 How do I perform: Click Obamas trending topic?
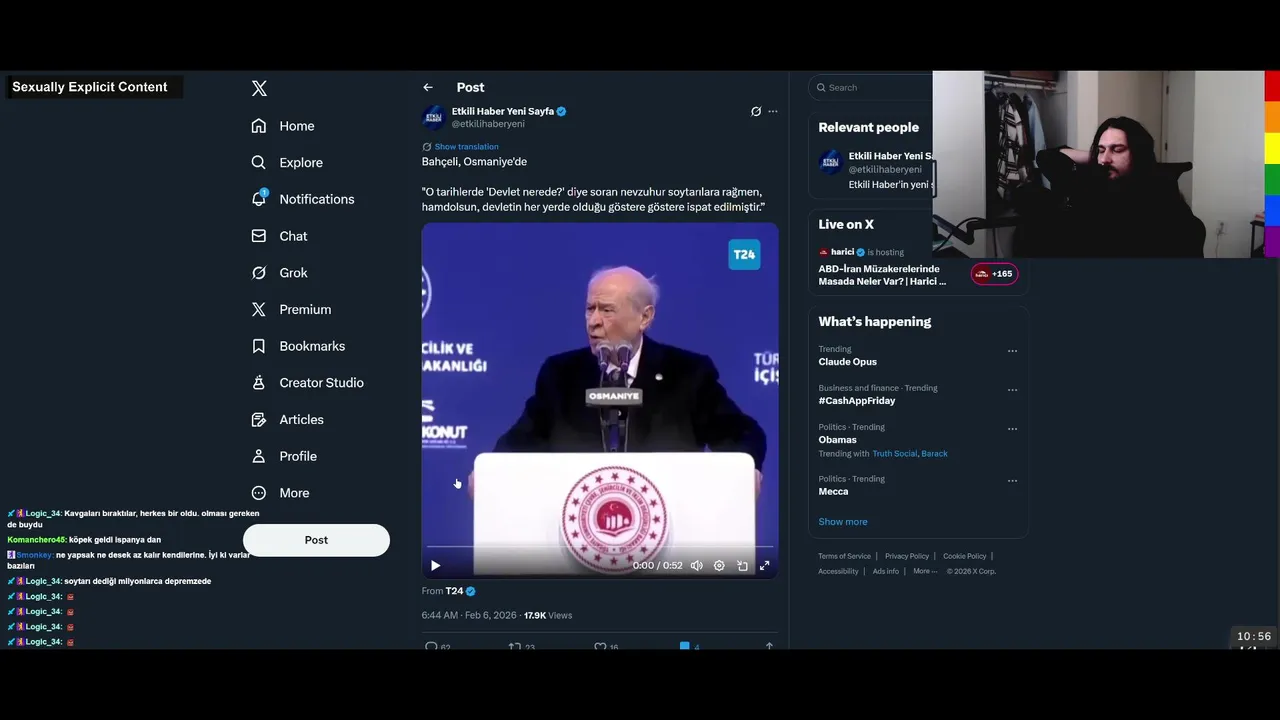point(838,440)
